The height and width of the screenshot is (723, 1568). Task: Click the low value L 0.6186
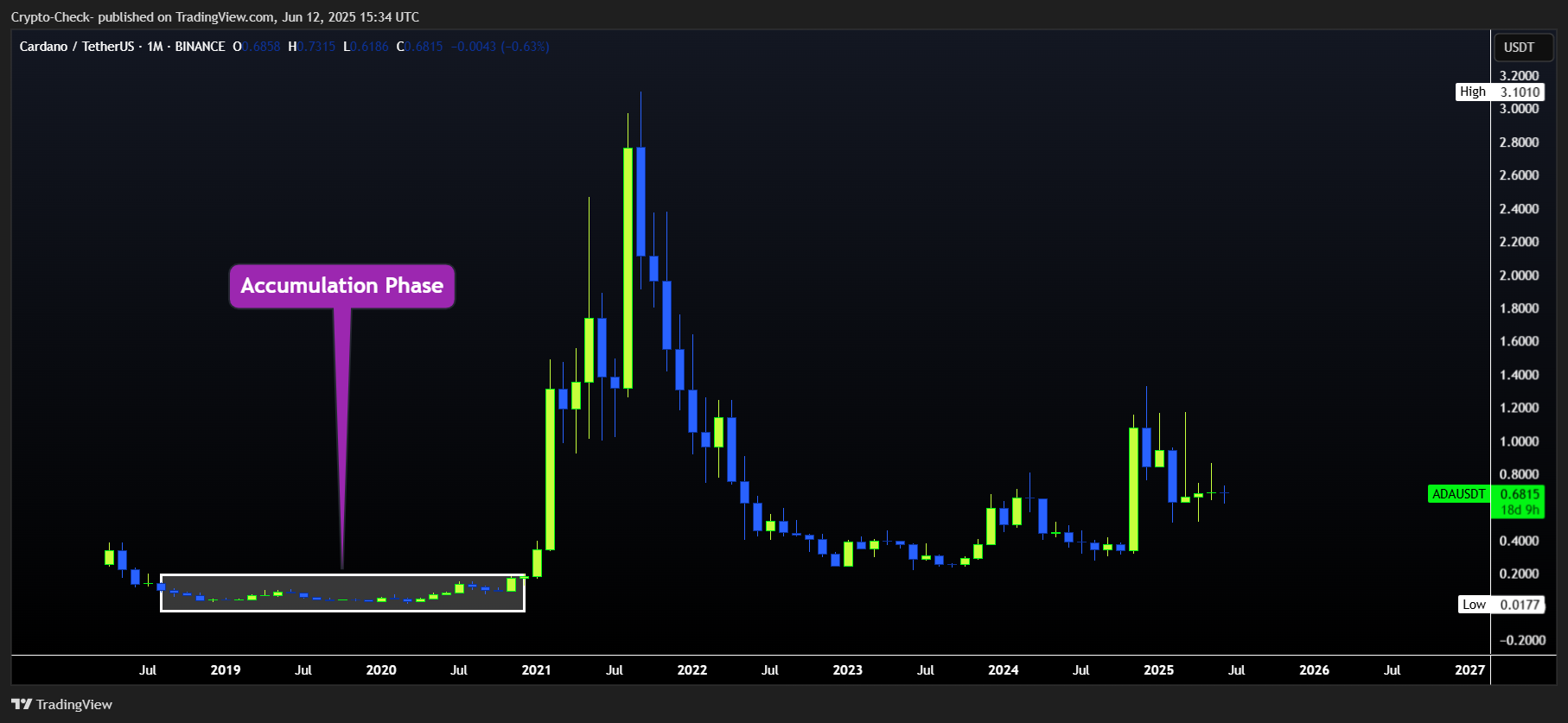click(367, 47)
